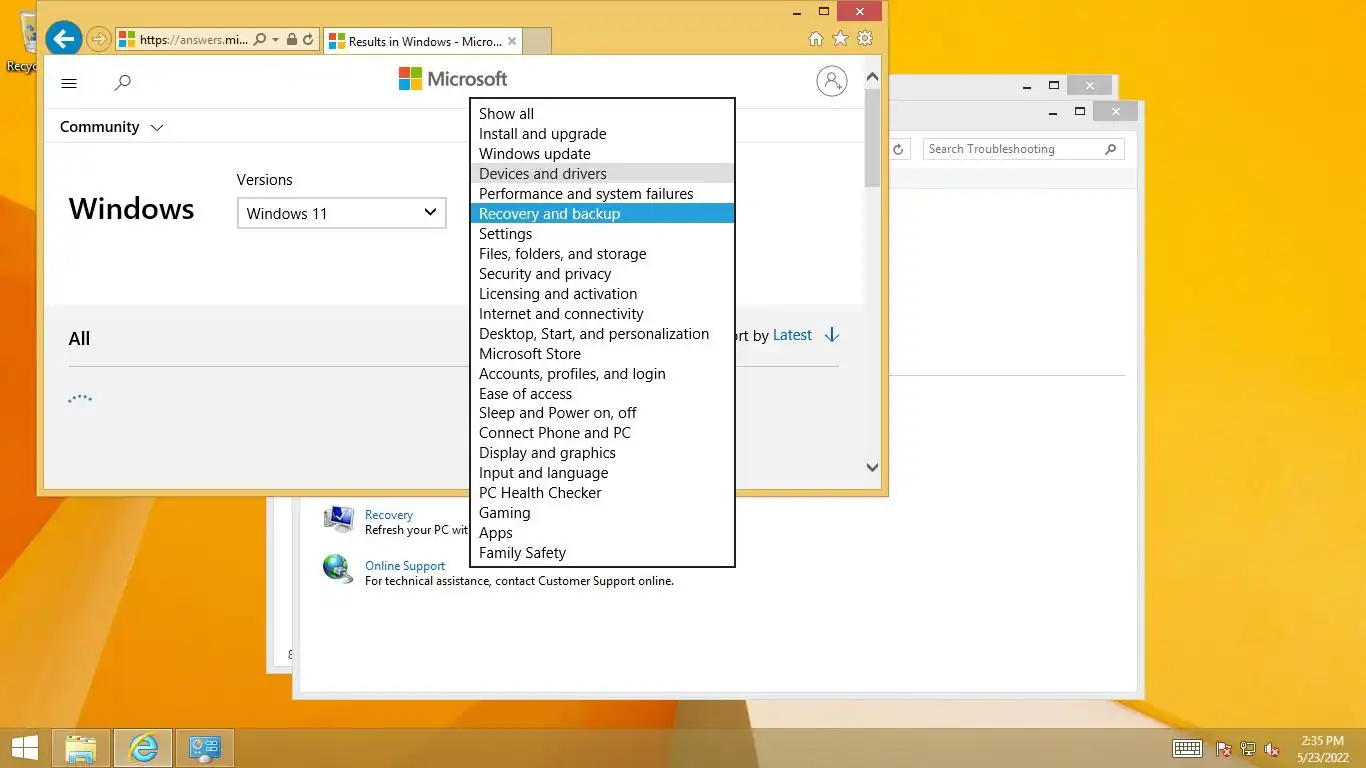Image resolution: width=1366 pixels, height=768 pixels.
Task: Open the Online Support link
Action: pos(405,565)
